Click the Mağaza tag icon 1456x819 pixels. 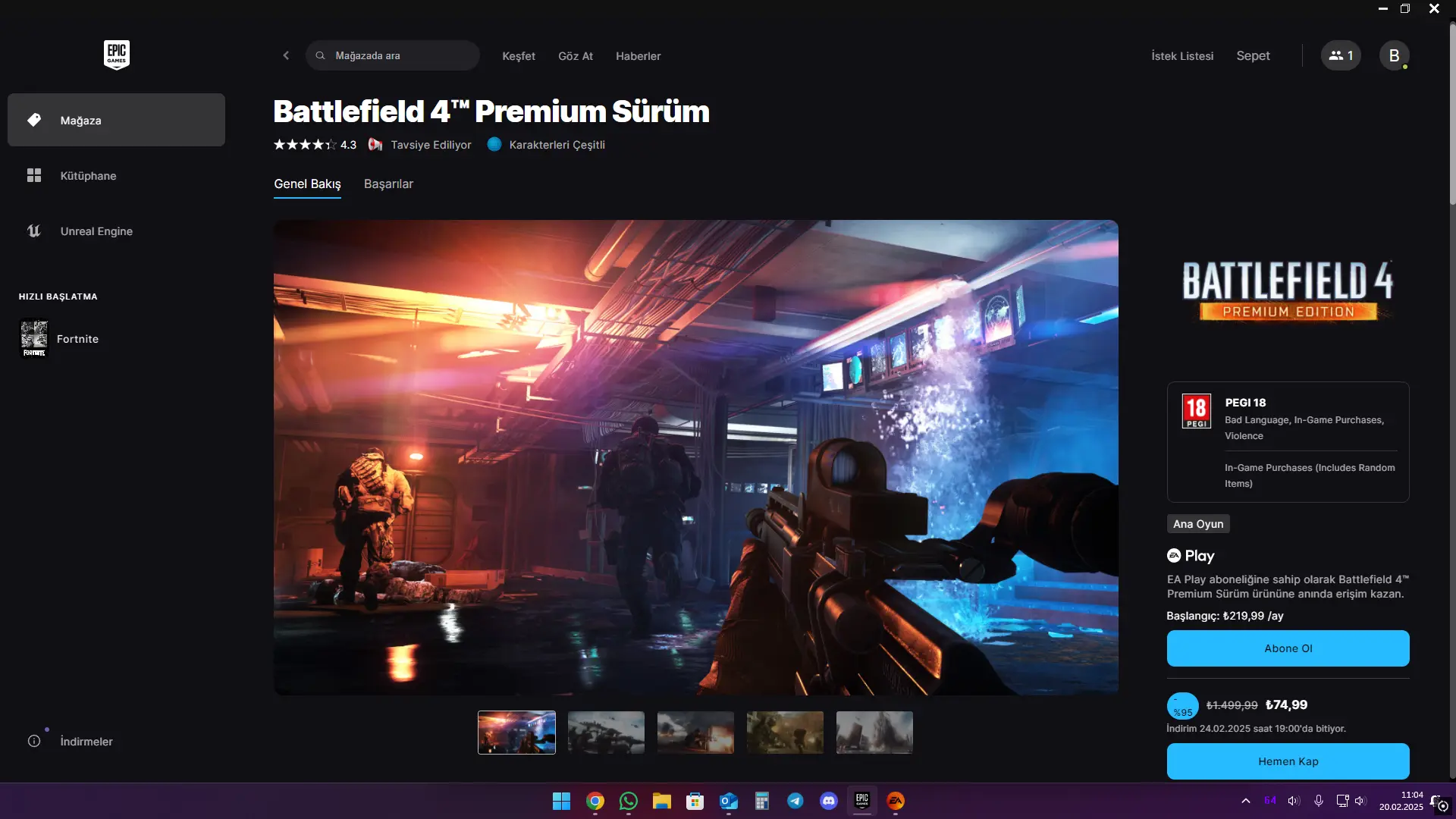(34, 120)
